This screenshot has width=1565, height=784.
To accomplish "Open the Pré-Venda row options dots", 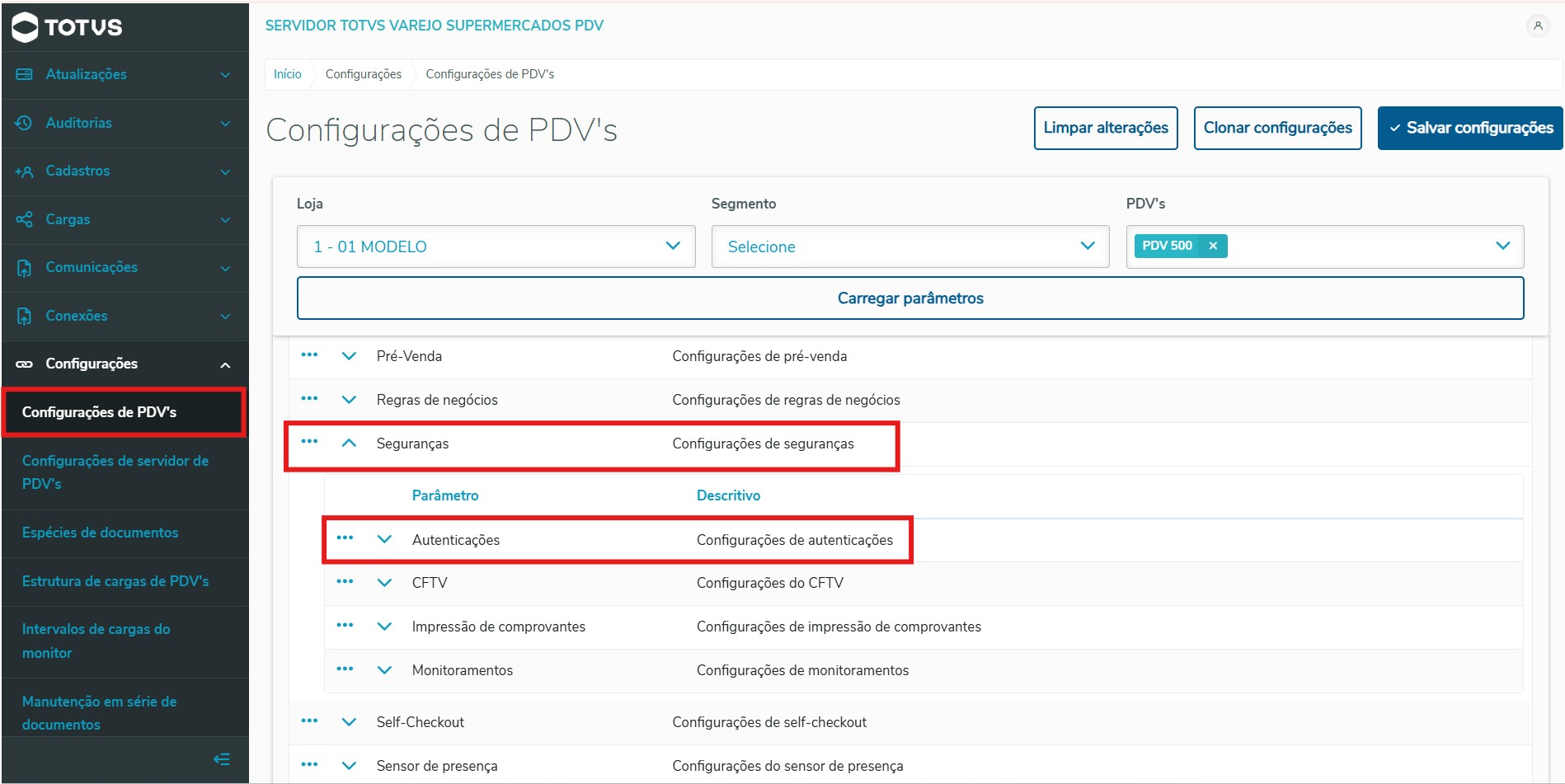I will [309, 355].
